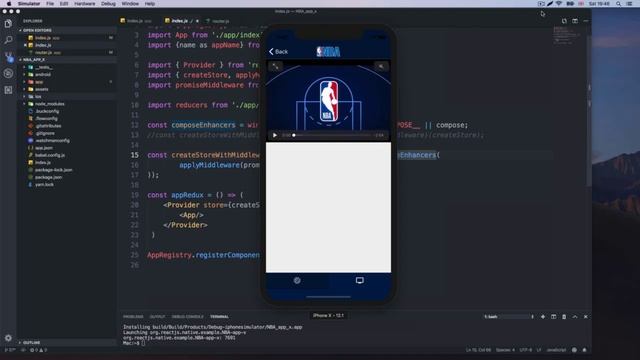Open the Window menu
Image resolution: width=640 pixels, height=360 pixels.
pyautogui.click(x=130, y=4)
